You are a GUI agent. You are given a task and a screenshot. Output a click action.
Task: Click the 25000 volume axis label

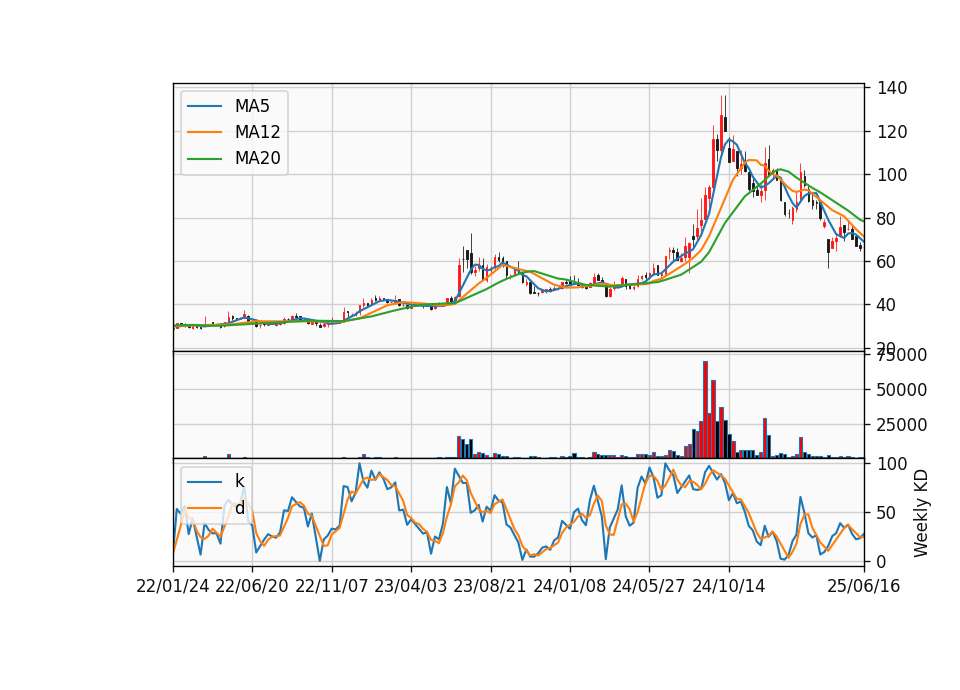[902, 424]
